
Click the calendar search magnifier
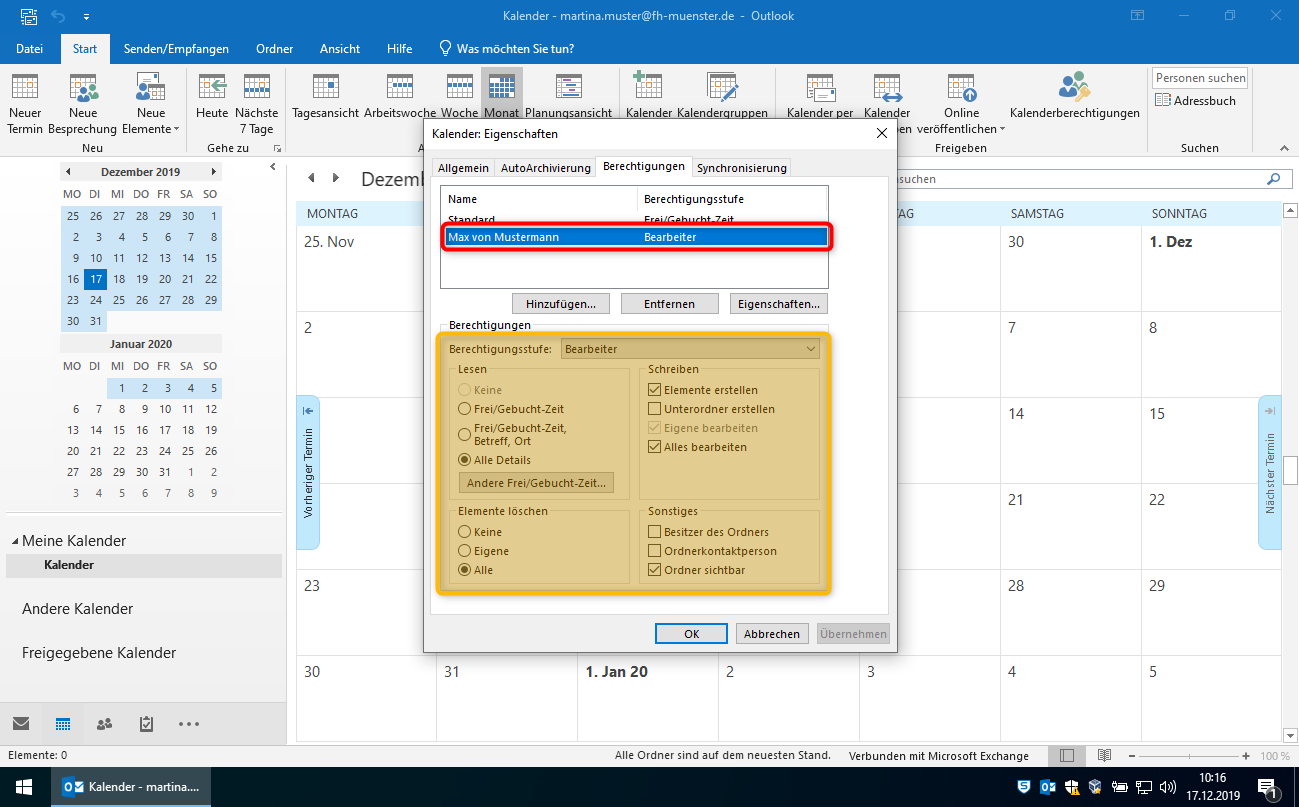(1273, 179)
